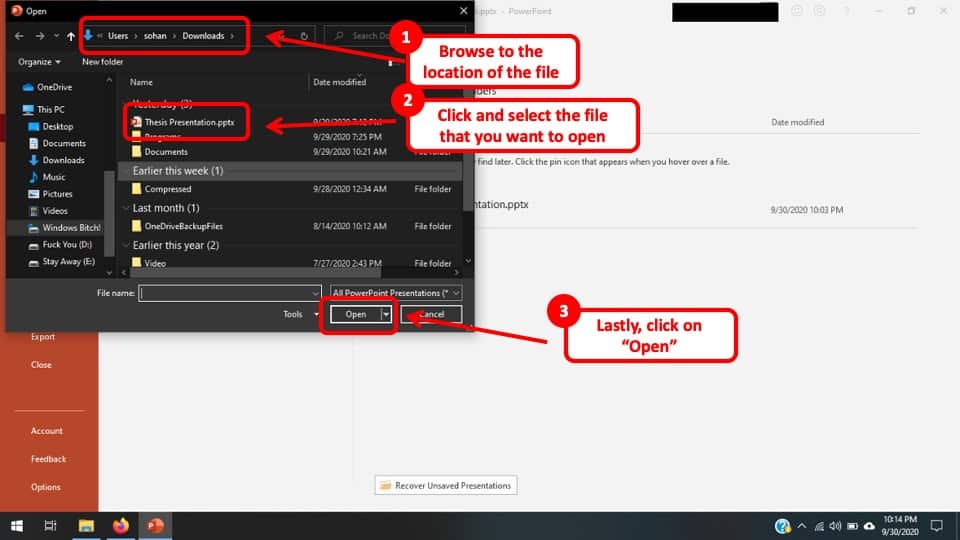Viewport: 960px width, 540px height.
Task: Select the D: drive in navigation pane
Action: tap(61, 244)
